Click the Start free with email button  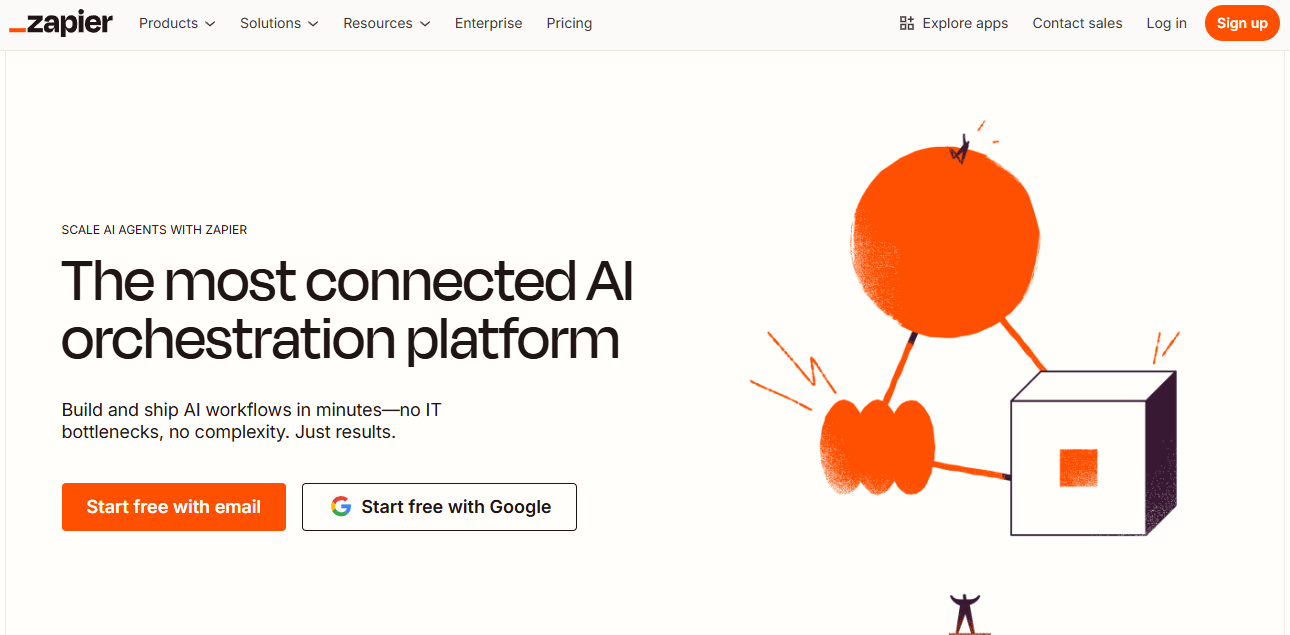point(173,507)
